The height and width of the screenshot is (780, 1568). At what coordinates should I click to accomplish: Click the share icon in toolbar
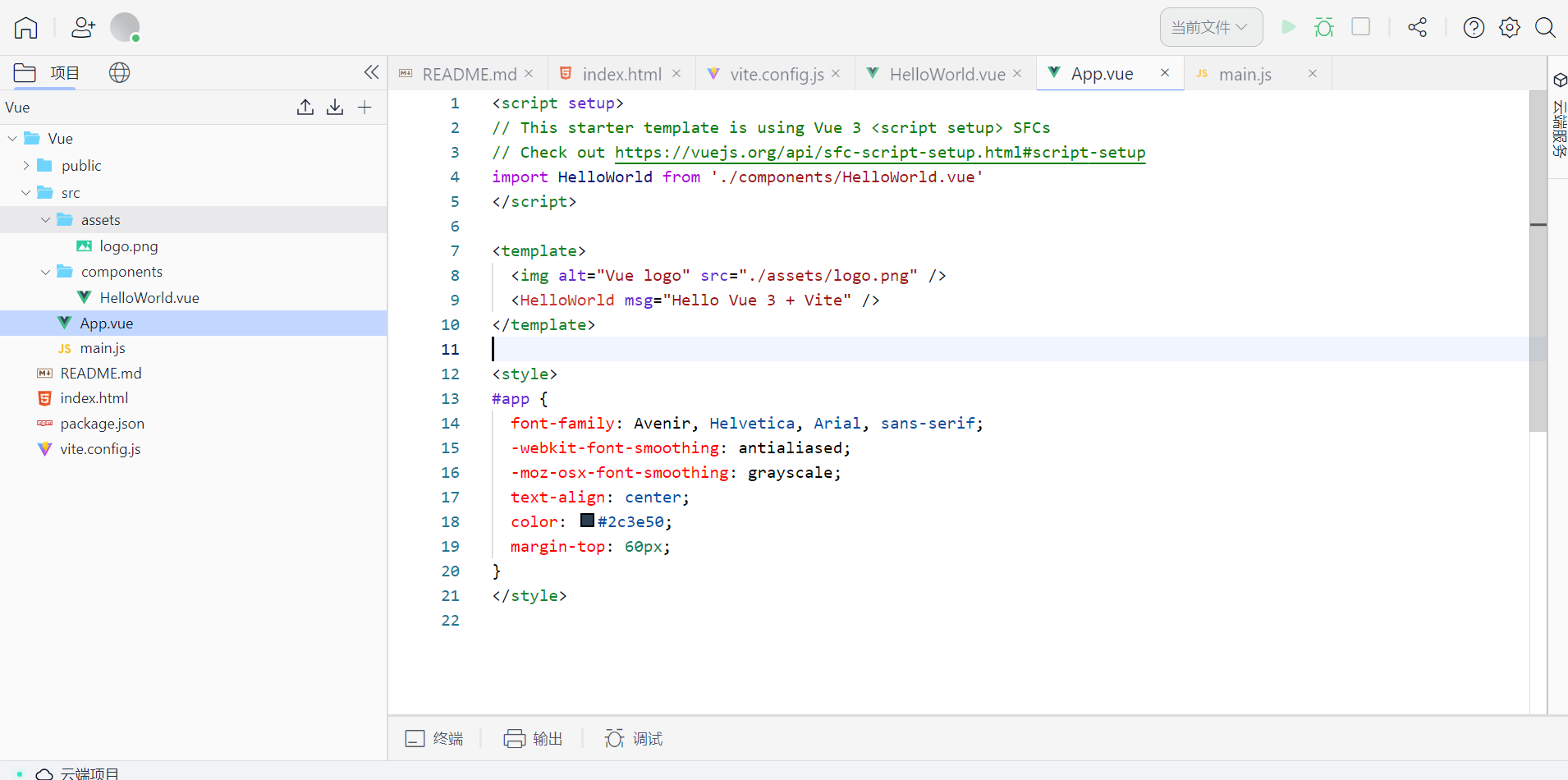[x=1417, y=27]
